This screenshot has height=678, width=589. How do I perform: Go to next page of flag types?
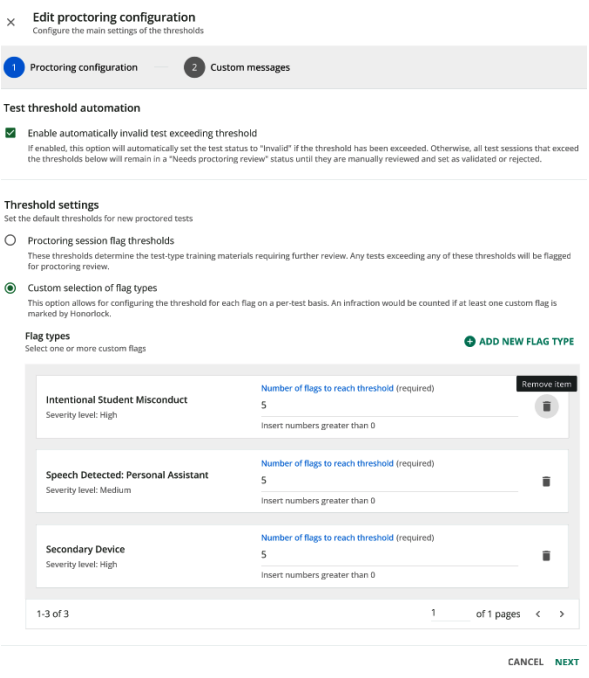561,614
